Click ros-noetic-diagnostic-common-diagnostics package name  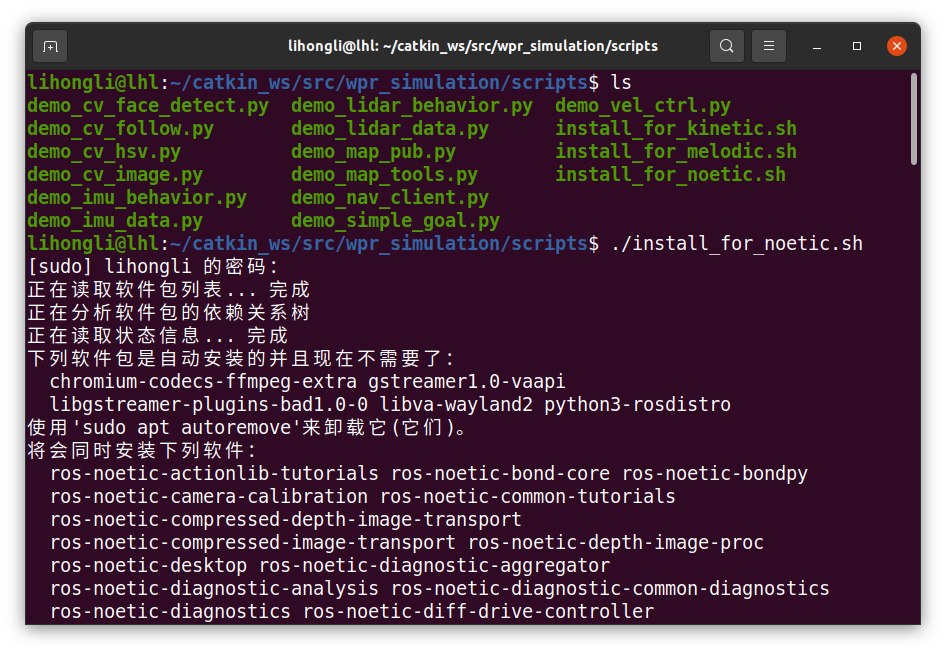(x=610, y=588)
